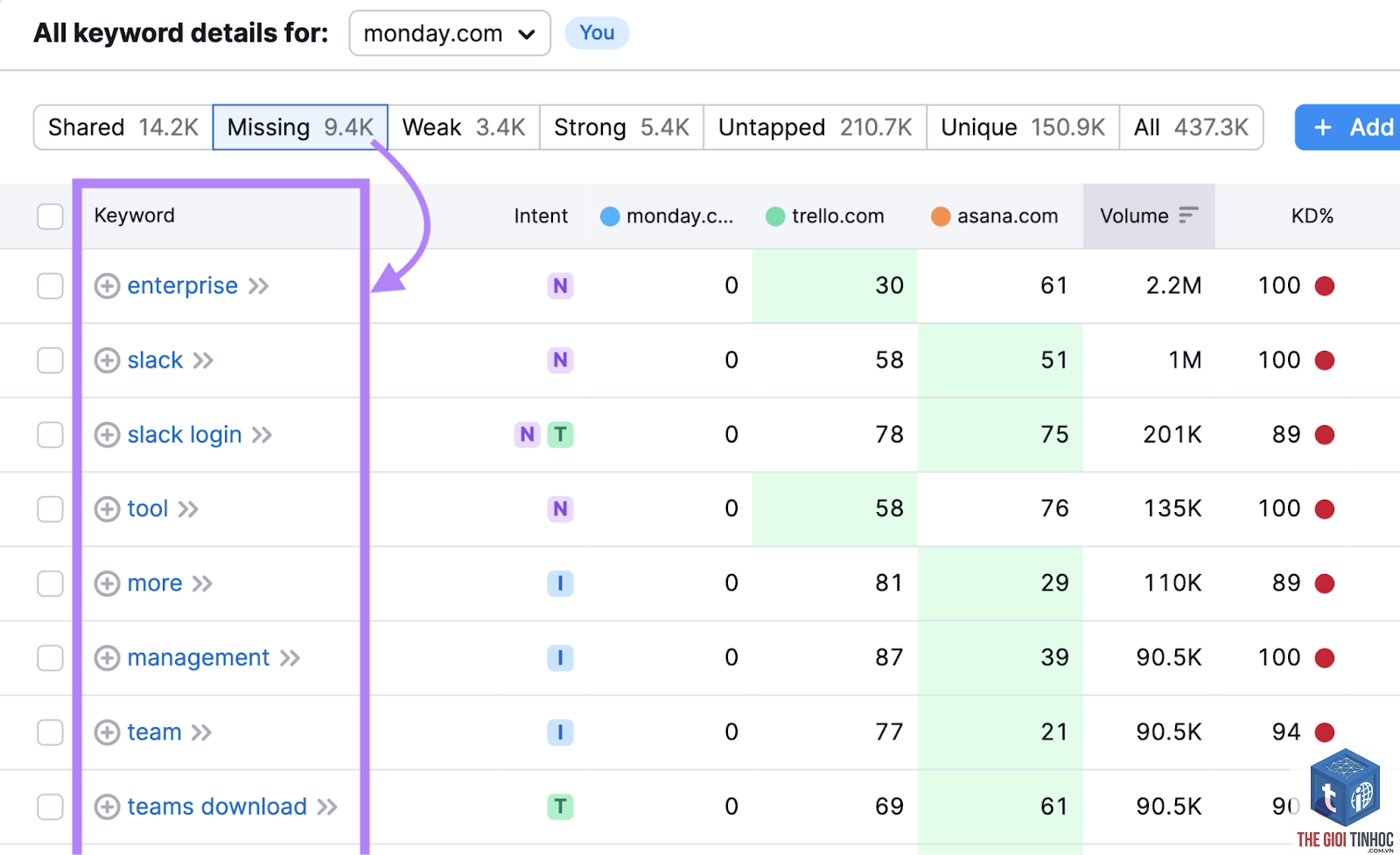Click the Intent column header

tap(541, 216)
